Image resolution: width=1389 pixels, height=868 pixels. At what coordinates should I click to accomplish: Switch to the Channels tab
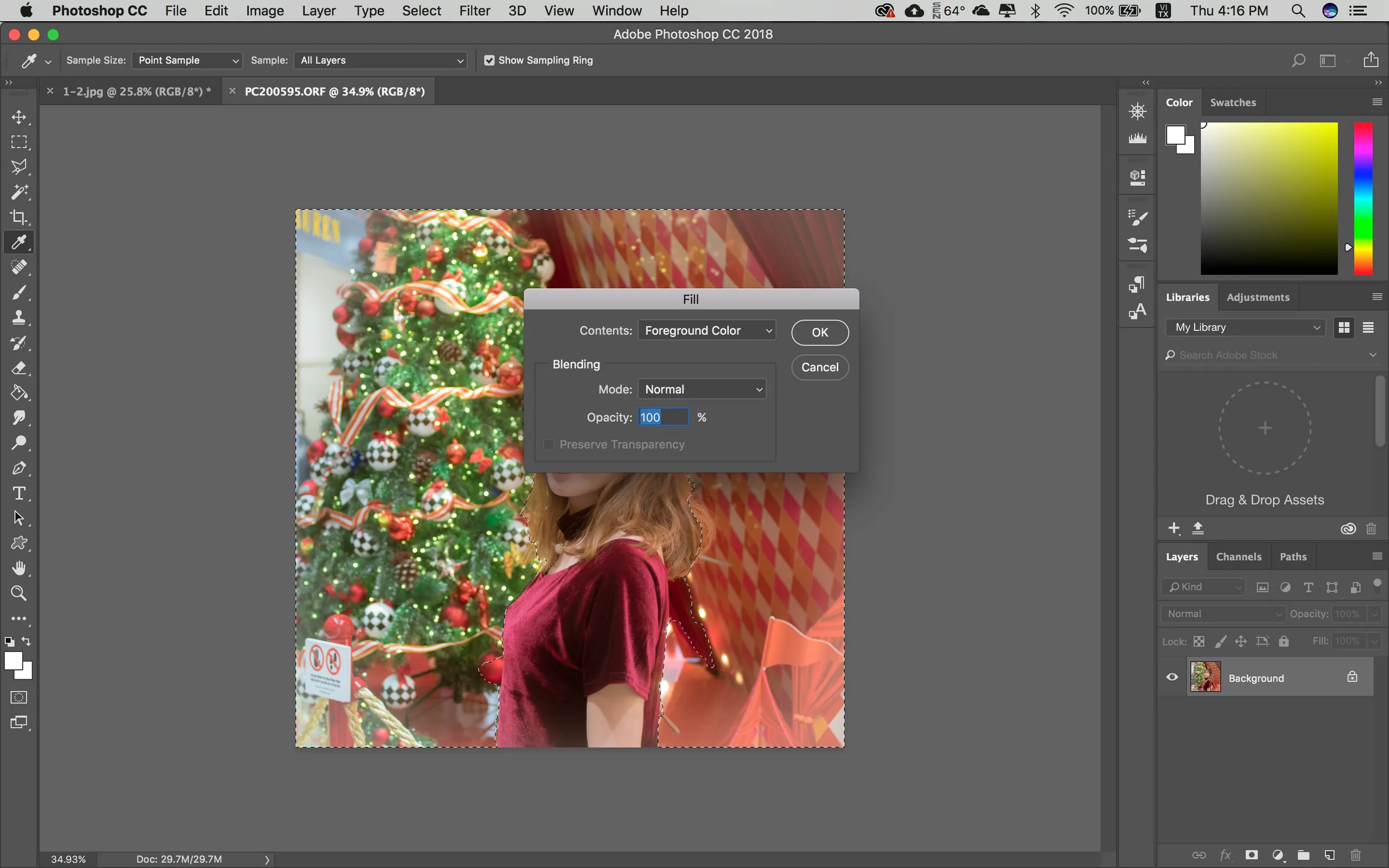point(1239,557)
